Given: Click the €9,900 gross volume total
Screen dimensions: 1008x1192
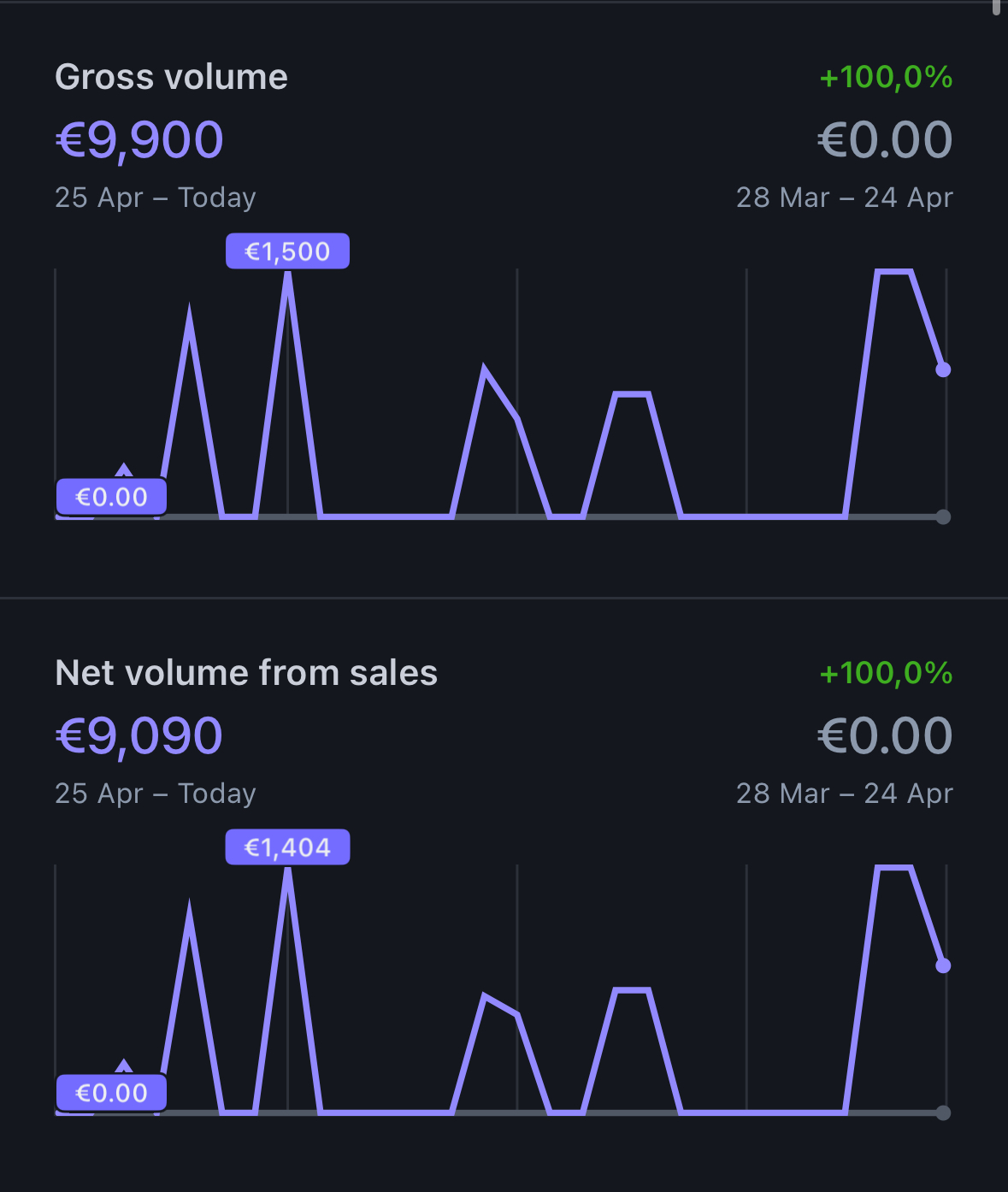Looking at the screenshot, I should pyautogui.click(x=139, y=139).
